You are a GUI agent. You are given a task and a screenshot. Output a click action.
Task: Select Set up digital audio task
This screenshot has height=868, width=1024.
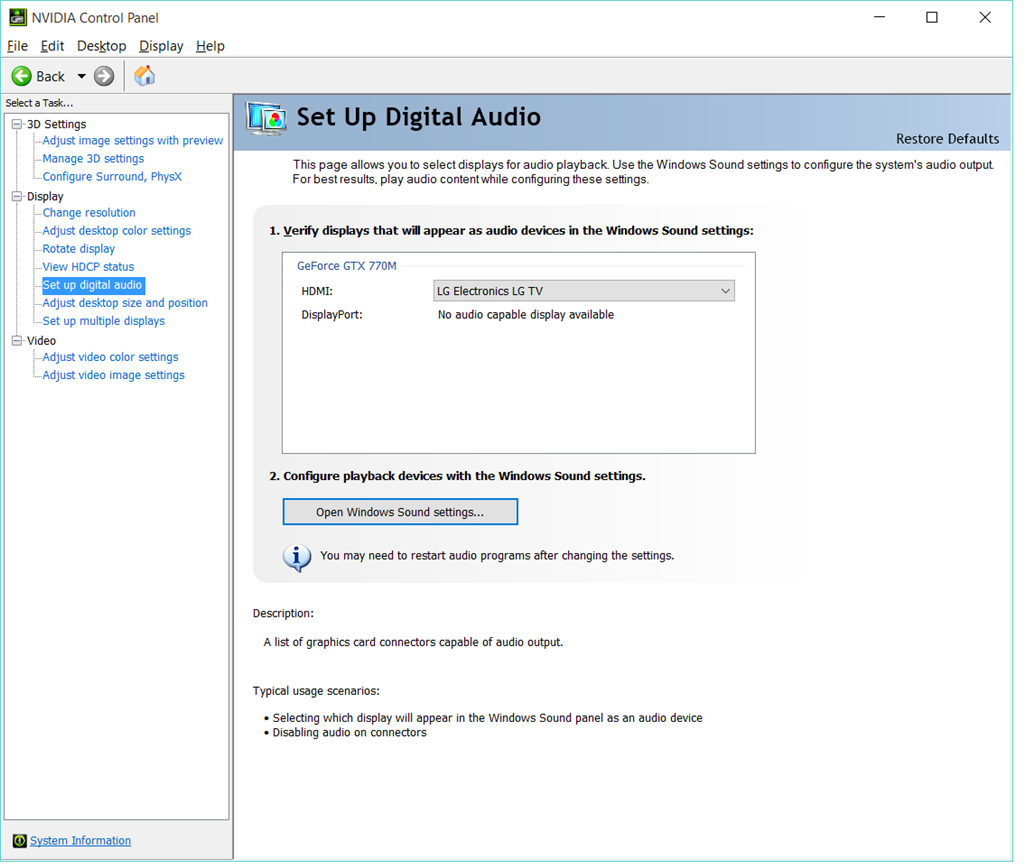93,287
